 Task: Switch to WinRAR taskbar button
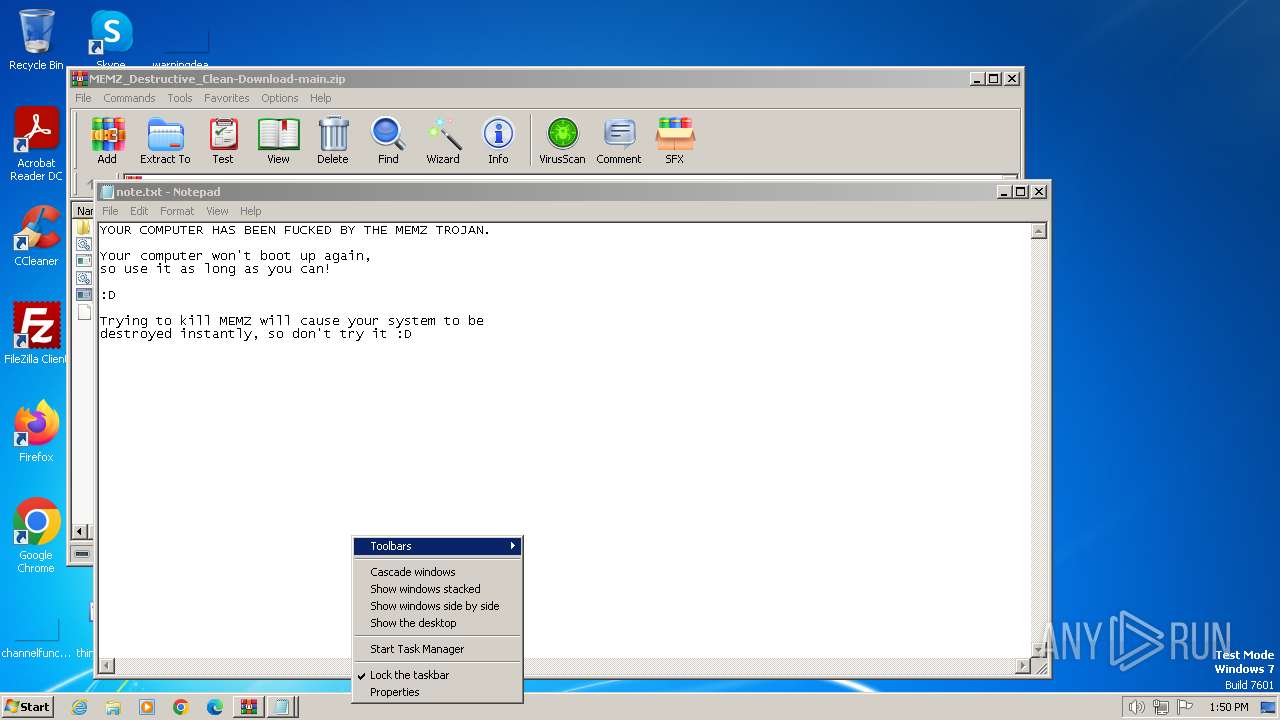coord(248,707)
